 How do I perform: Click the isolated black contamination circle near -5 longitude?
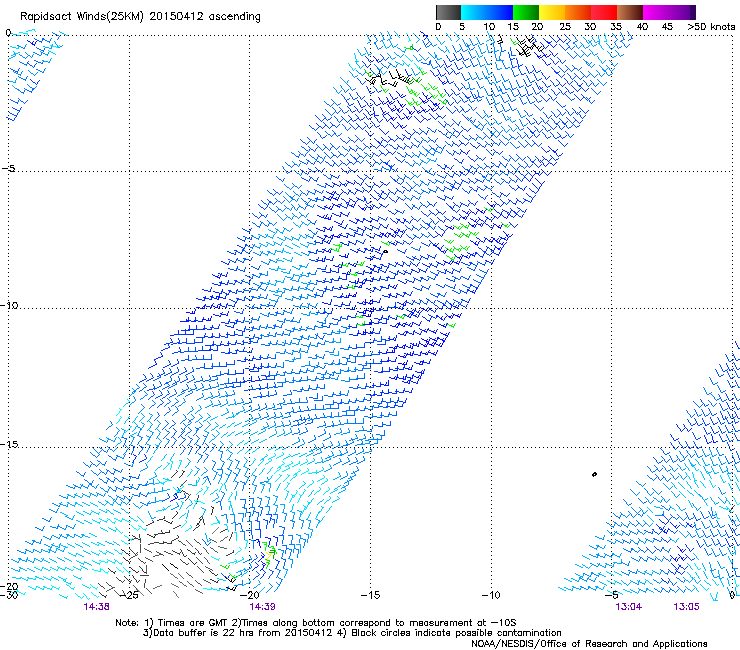(x=594, y=474)
